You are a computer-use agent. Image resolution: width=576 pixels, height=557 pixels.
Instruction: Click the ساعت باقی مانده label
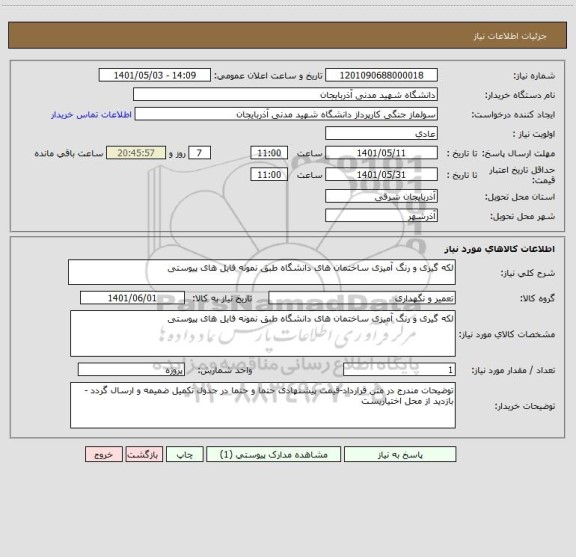(69, 153)
